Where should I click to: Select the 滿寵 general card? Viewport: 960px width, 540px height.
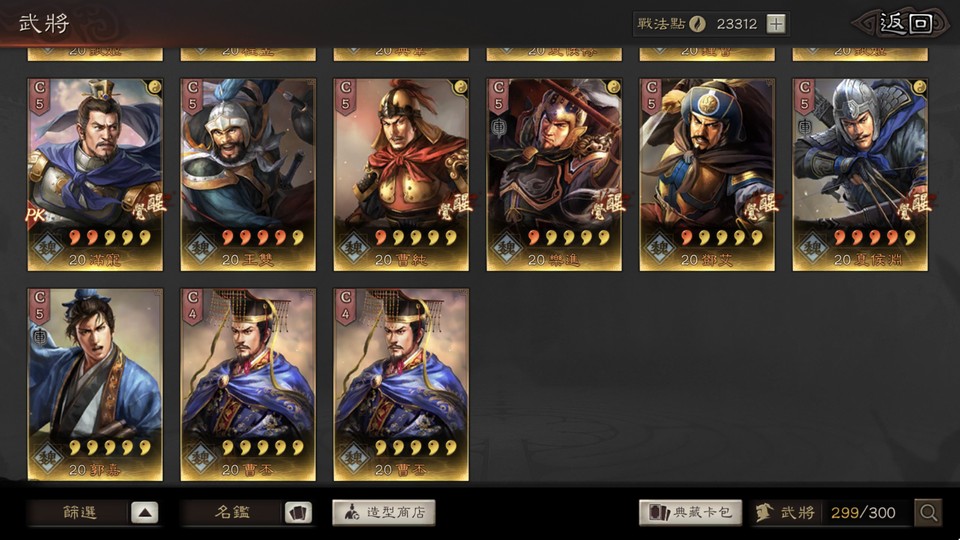(x=95, y=174)
